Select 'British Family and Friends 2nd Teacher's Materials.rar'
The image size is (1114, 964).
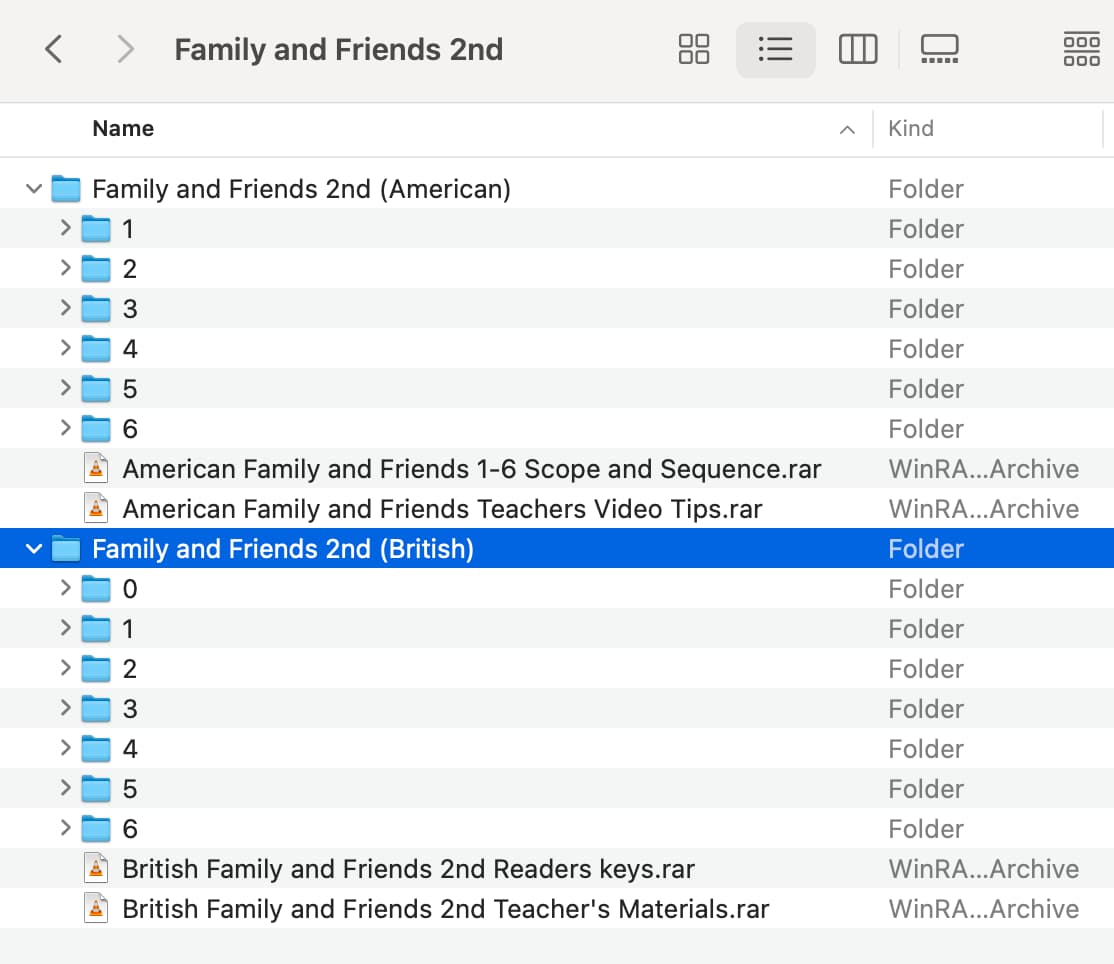pos(445,909)
